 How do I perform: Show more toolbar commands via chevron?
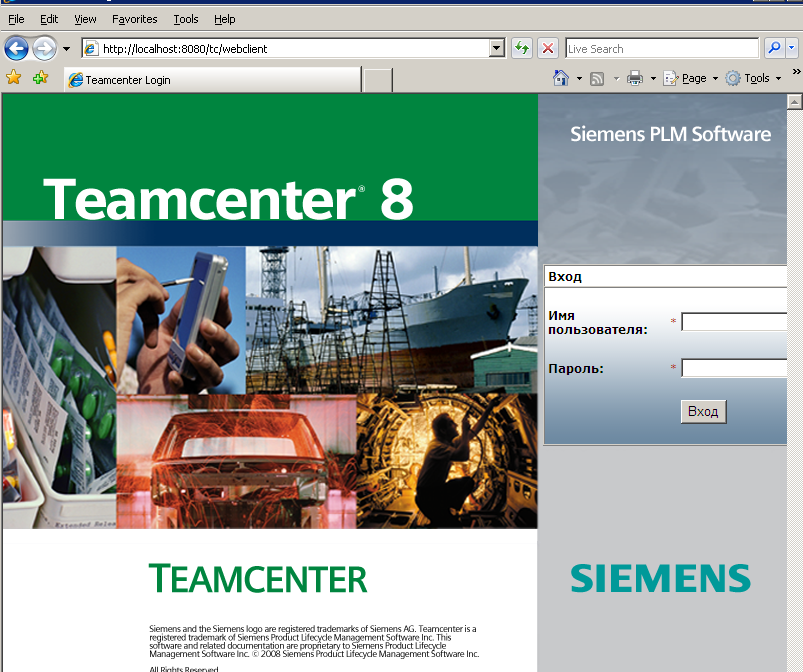pyautogui.click(x=796, y=72)
